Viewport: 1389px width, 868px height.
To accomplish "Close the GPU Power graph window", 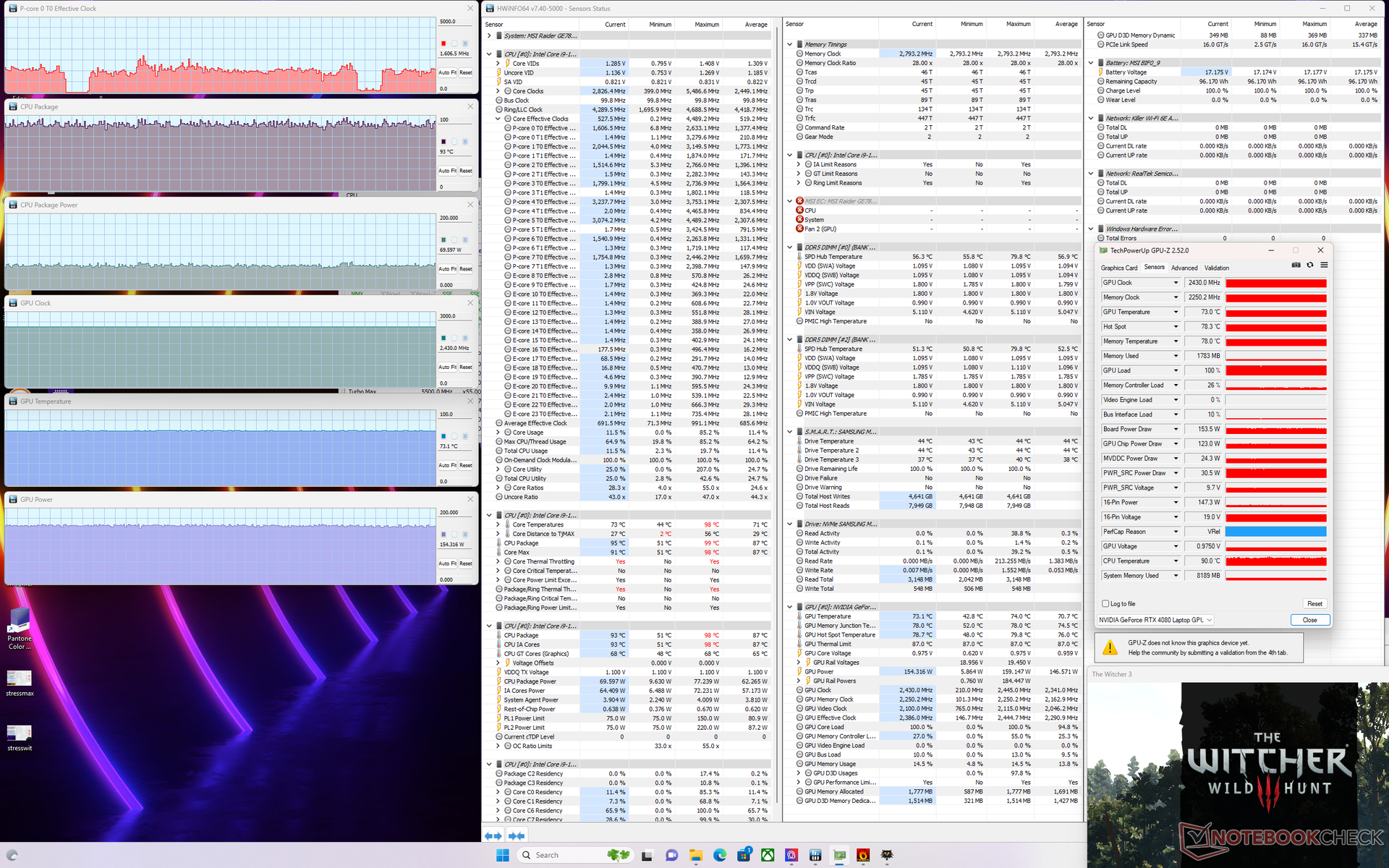I will (x=470, y=499).
